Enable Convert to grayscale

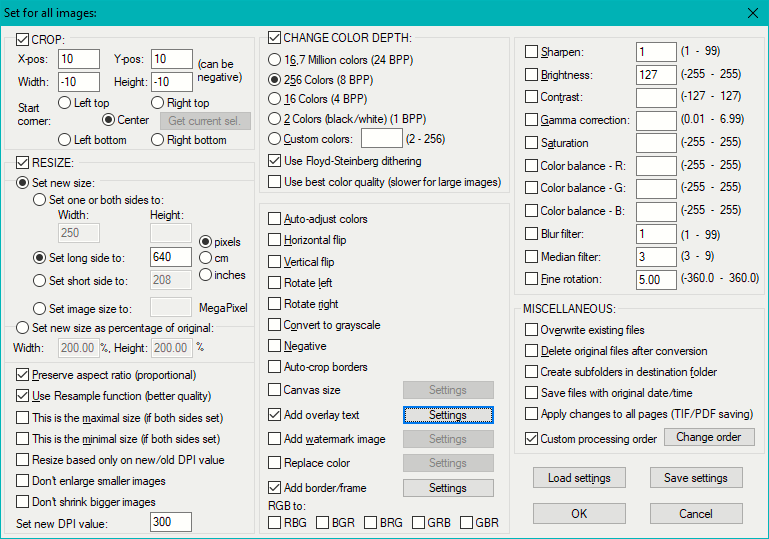click(276, 325)
